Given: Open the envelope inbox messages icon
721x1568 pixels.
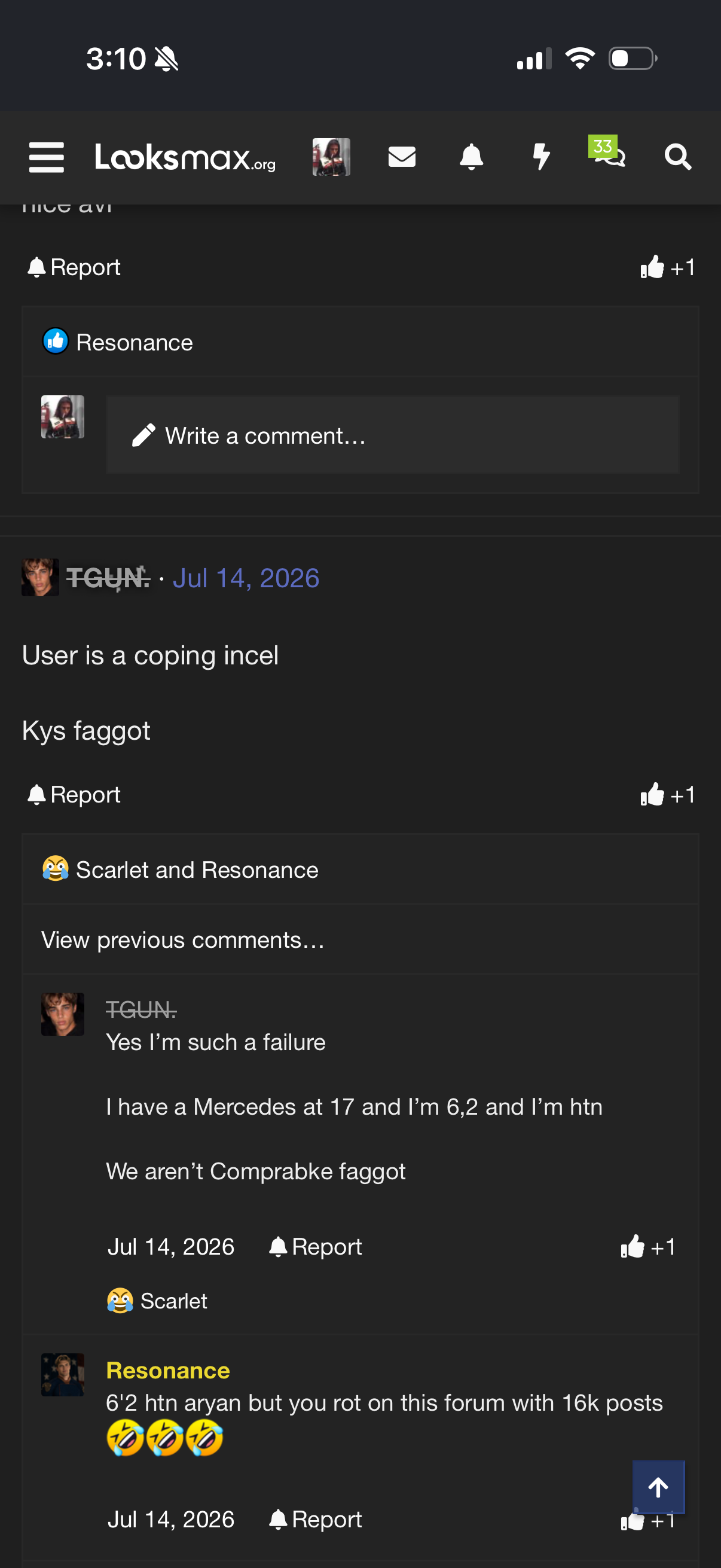Looking at the screenshot, I should [402, 157].
